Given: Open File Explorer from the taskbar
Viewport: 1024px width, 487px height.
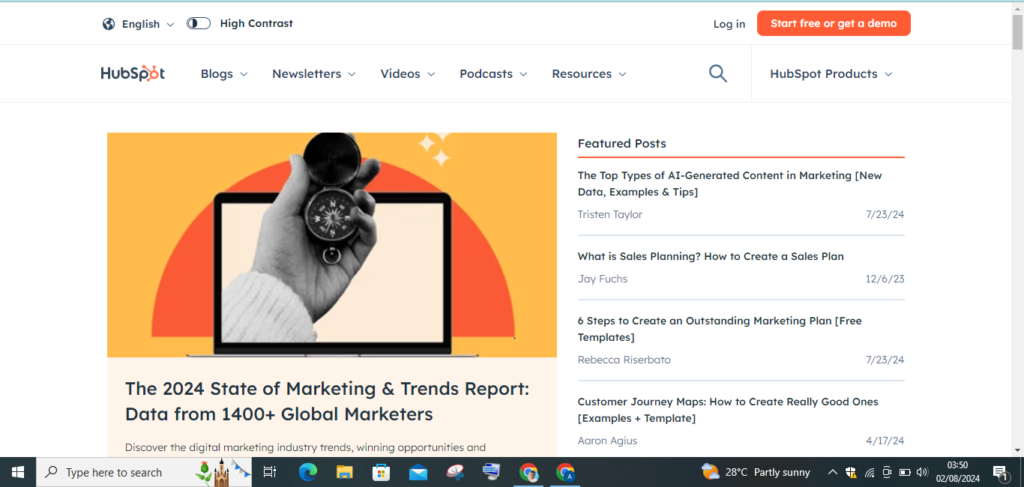Looking at the screenshot, I should coord(344,472).
